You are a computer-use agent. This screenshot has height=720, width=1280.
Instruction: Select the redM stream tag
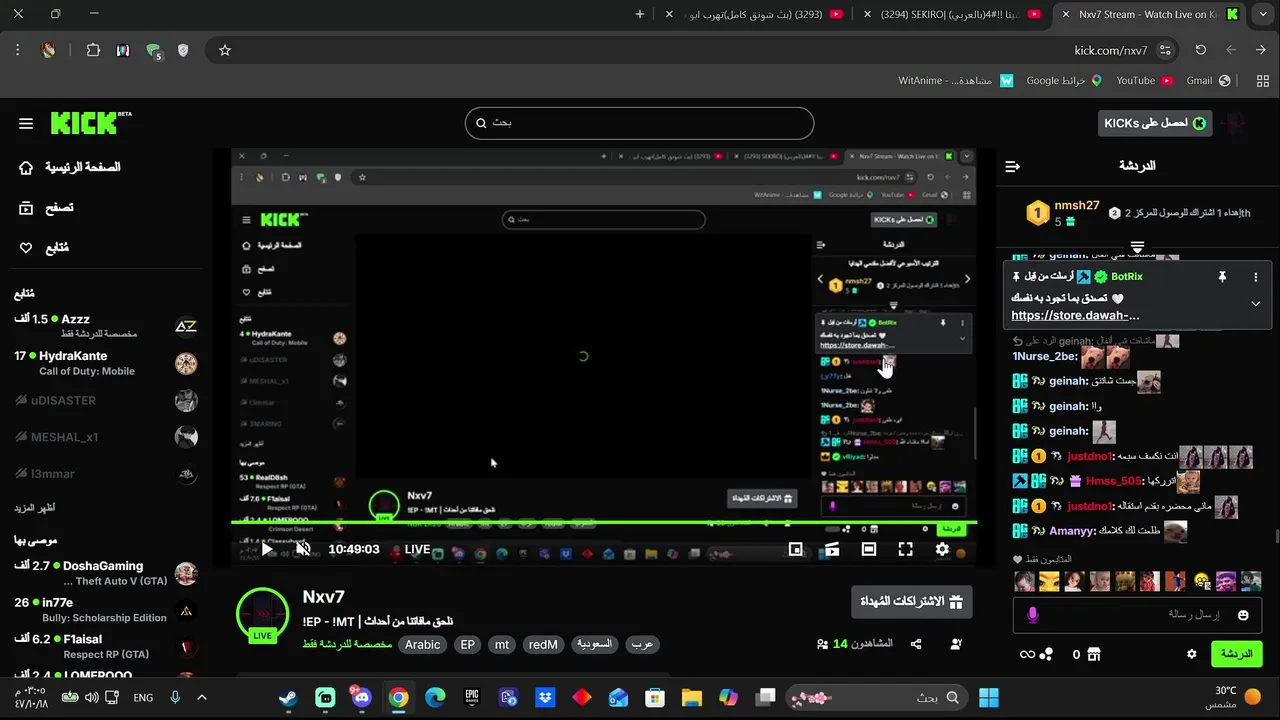click(543, 645)
